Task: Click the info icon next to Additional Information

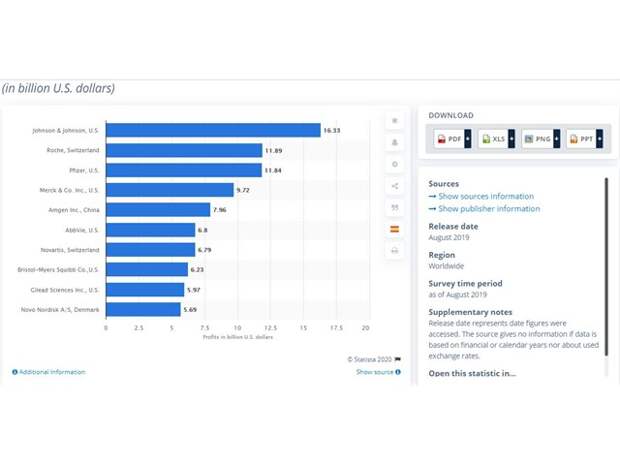Action: tap(15, 372)
